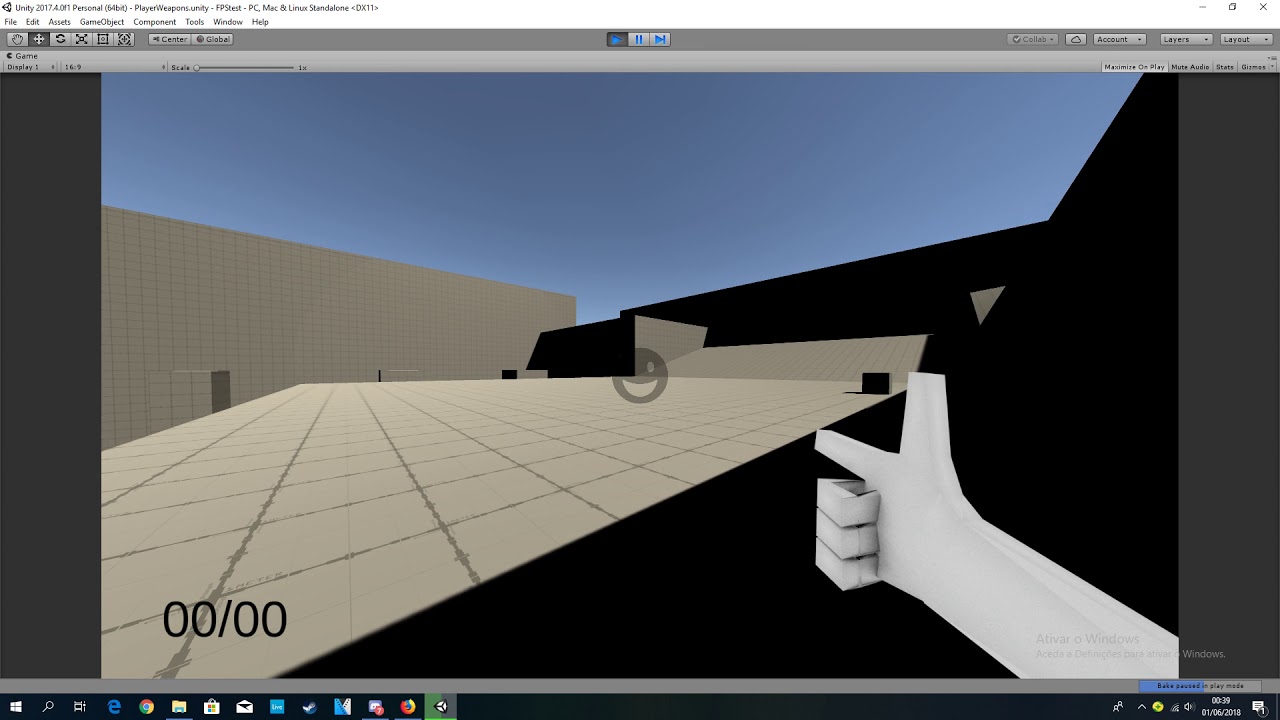Image resolution: width=1280 pixels, height=720 pixels.
Task: Toggle Global/Local handle rotation
Action: (212, 39)
